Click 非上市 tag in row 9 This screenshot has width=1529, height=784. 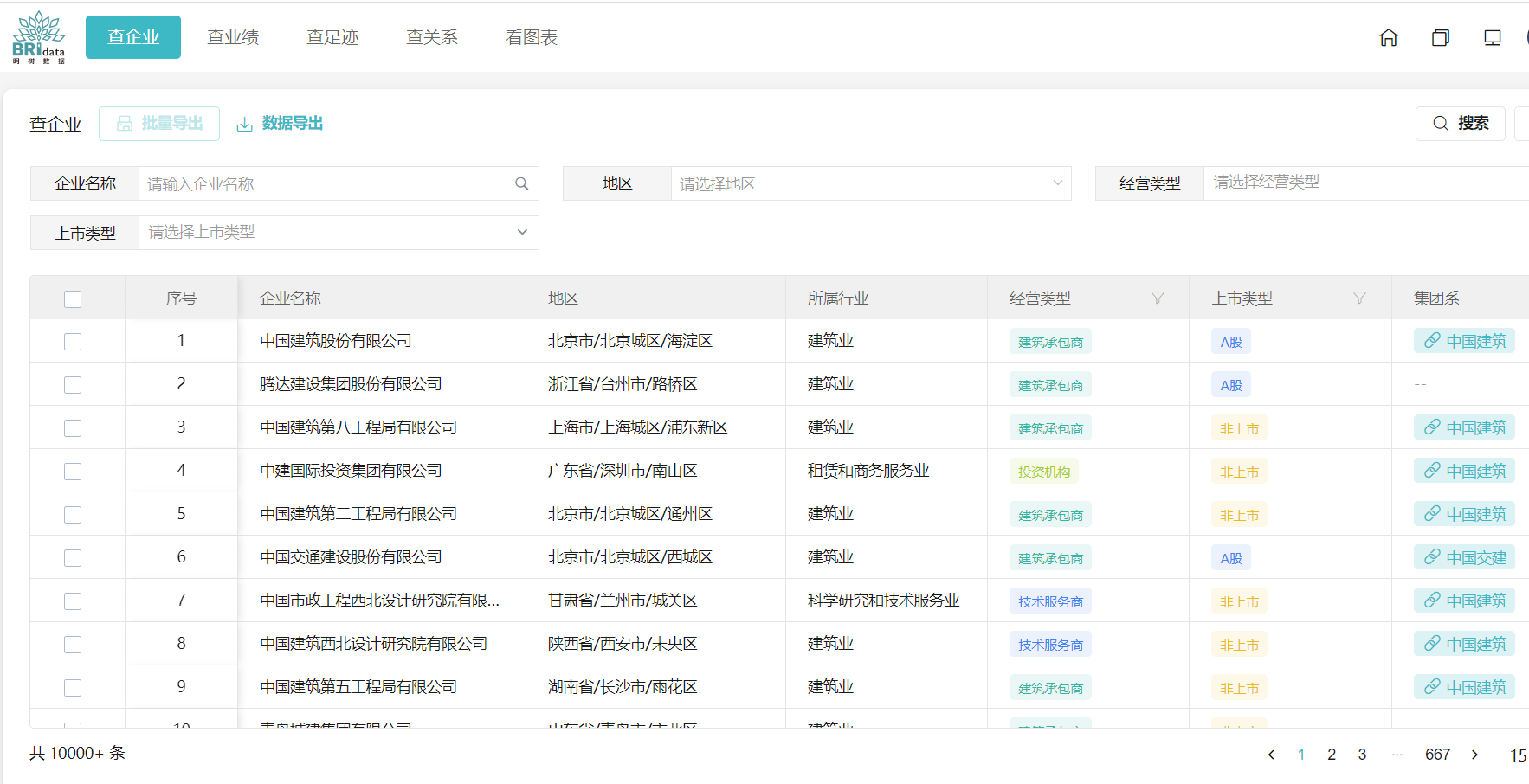coord(1239,688)
